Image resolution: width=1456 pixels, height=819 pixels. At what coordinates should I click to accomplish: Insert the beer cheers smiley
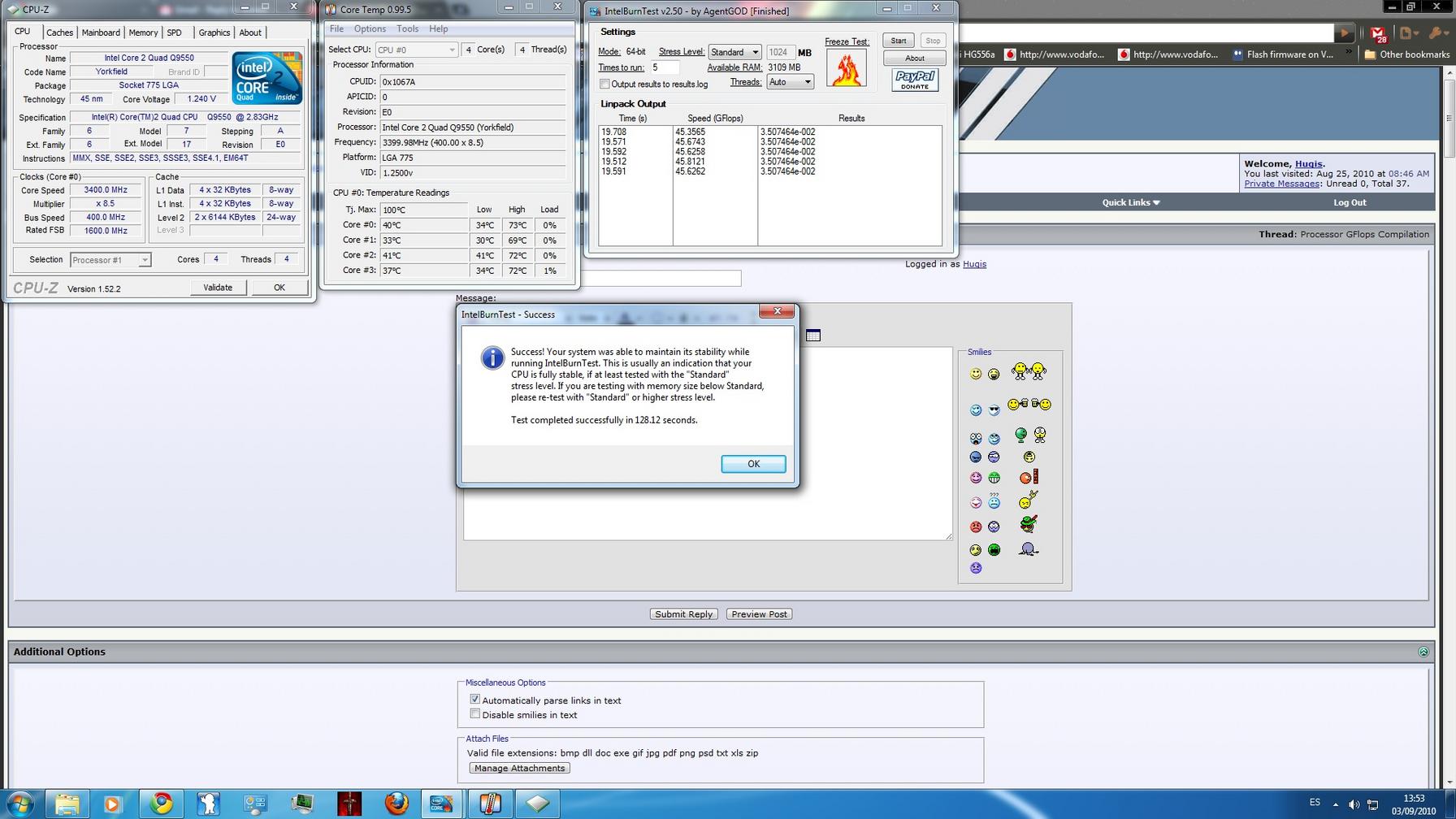(x=1029, y=405)
